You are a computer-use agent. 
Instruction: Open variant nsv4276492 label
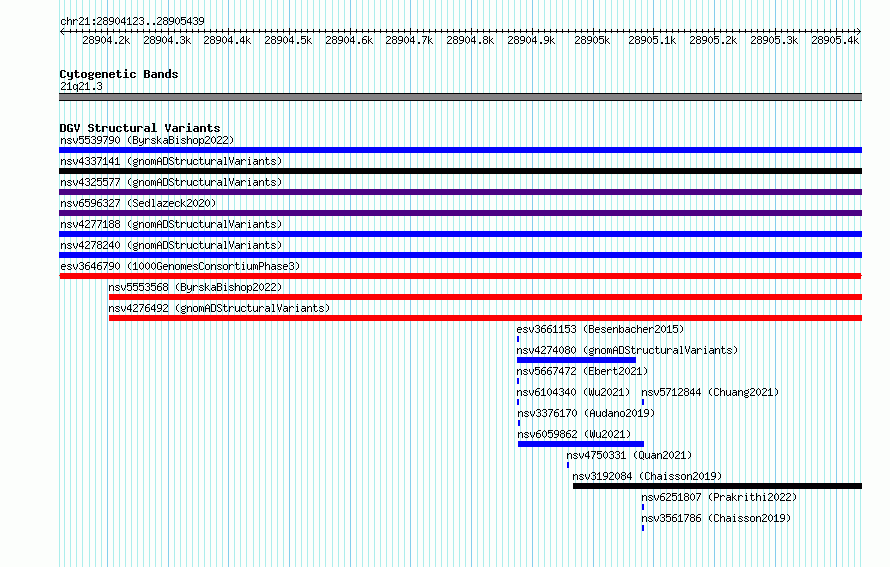tap(219, 308)
